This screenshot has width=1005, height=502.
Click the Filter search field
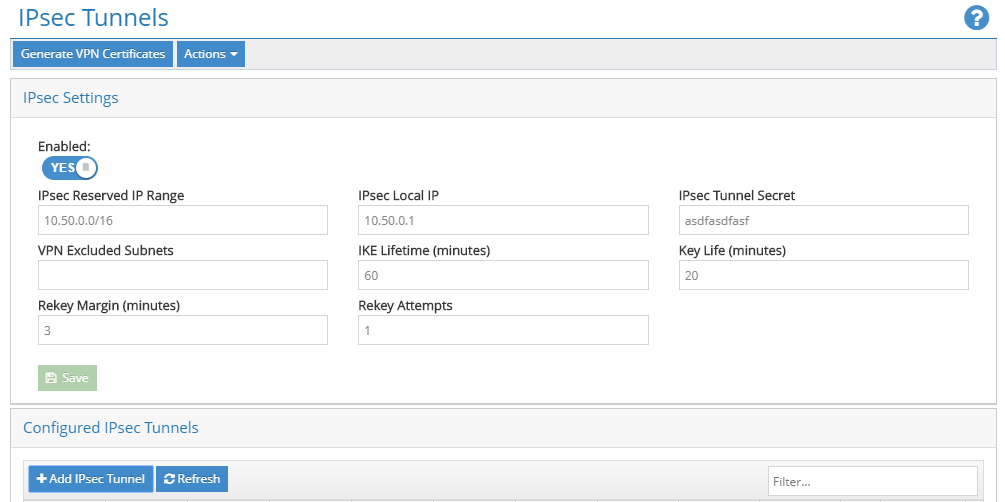pyautogui.click(x=872, y=481)
